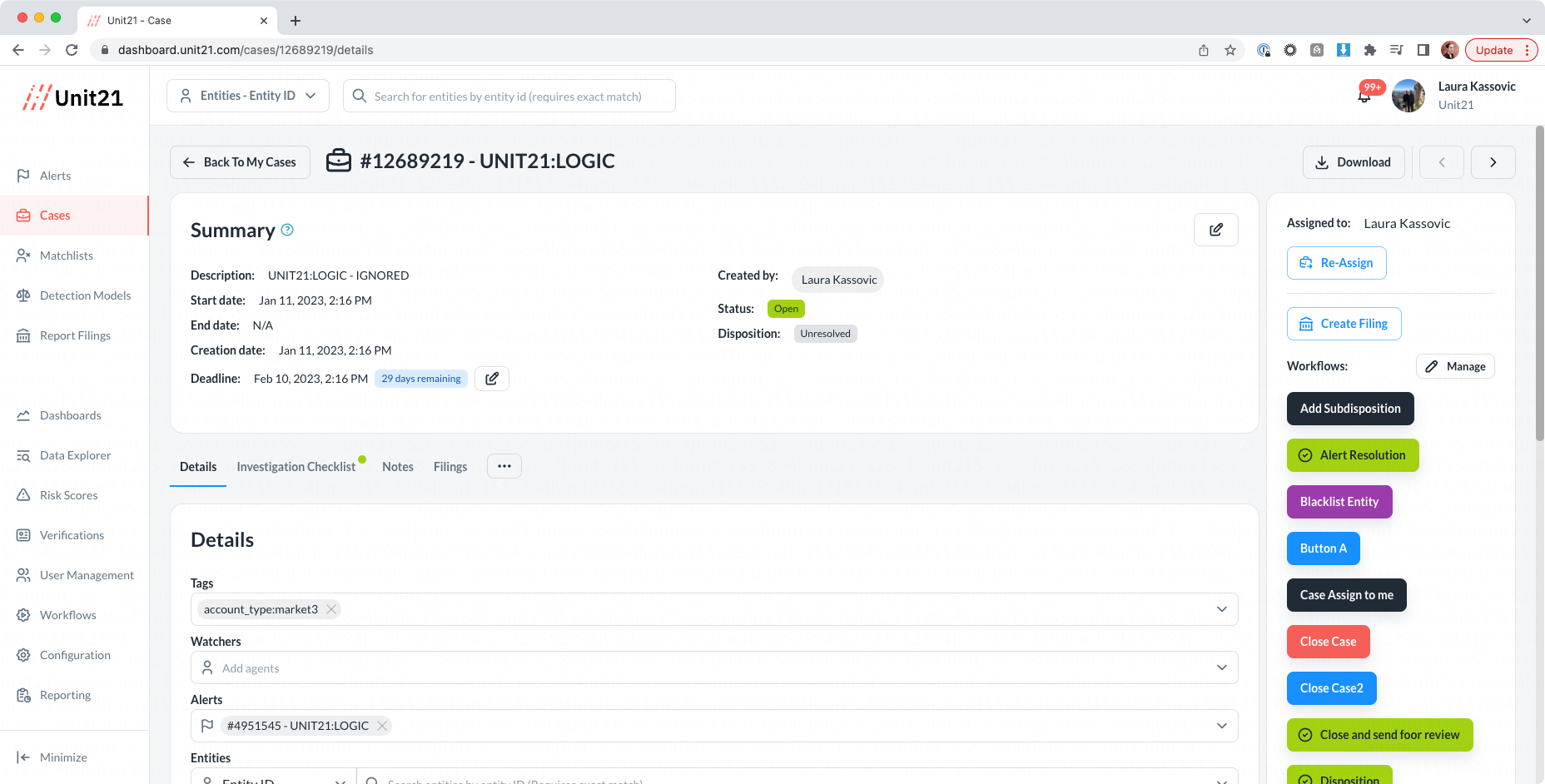Remove alert #4951545 - UNIT21:LOGIC
The width and height of the screenshot is (1545, 784).
(382, 726)
